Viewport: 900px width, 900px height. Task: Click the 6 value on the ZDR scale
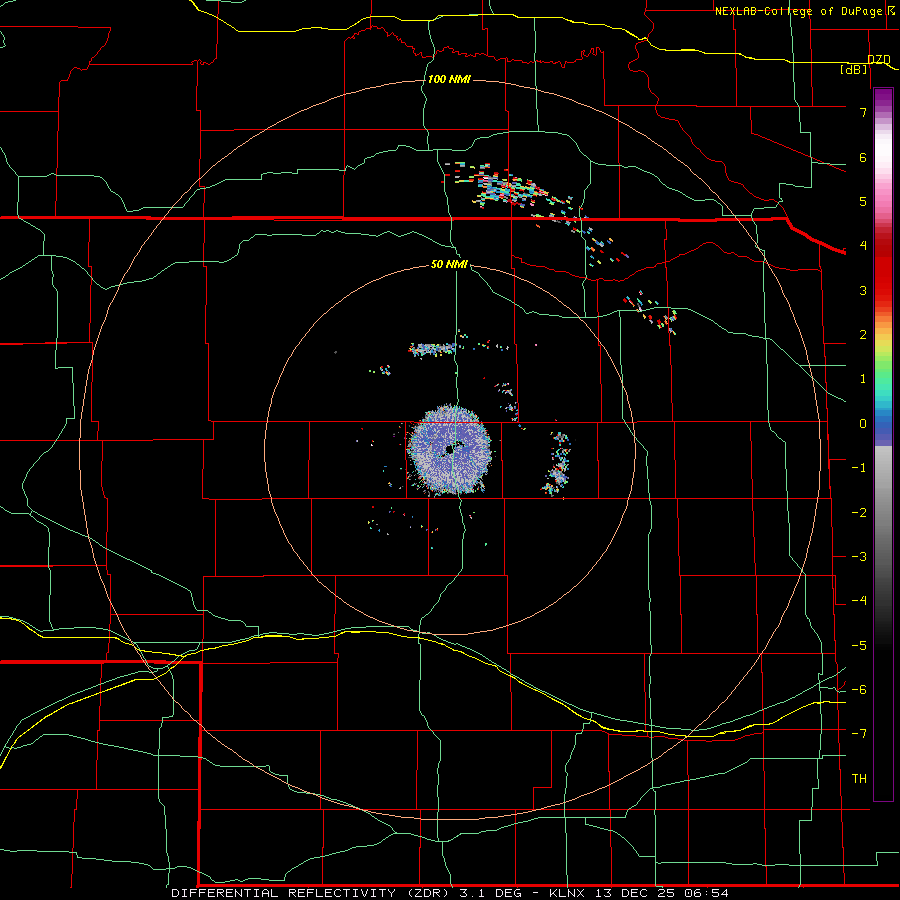[863, 157]
